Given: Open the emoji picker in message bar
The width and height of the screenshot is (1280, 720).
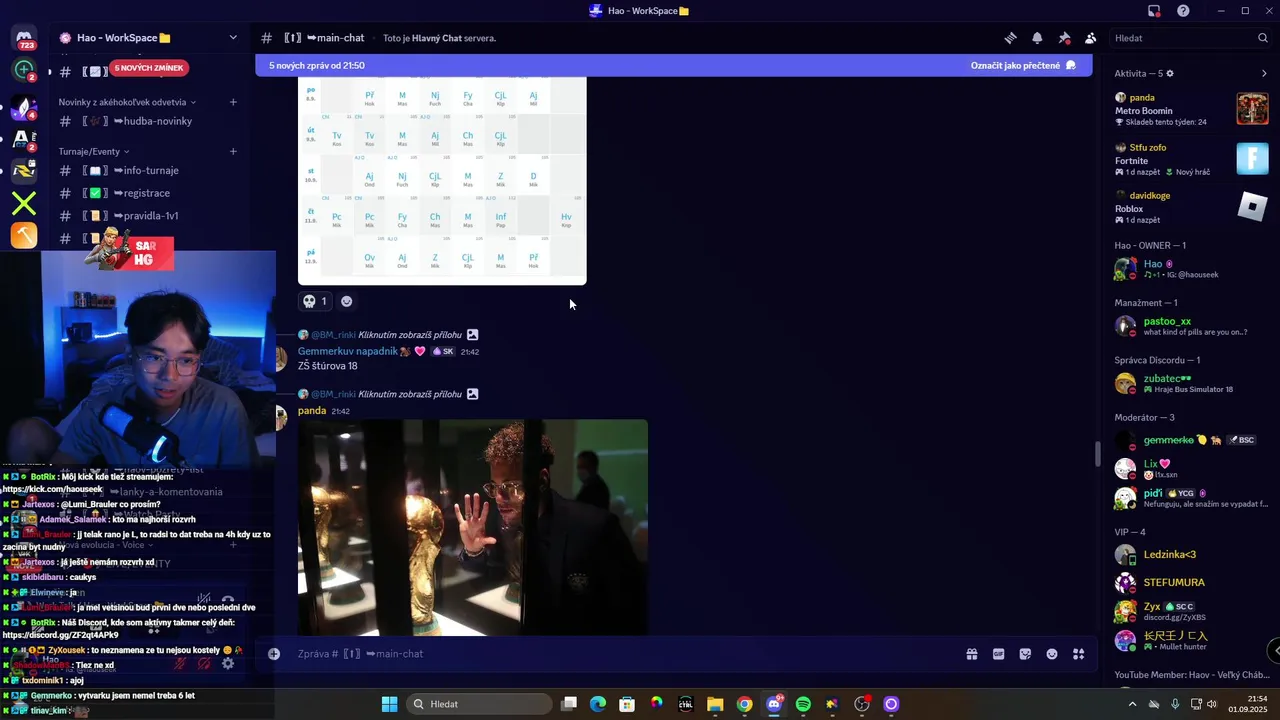Looking at the screenshot, I should (1052, 654).
